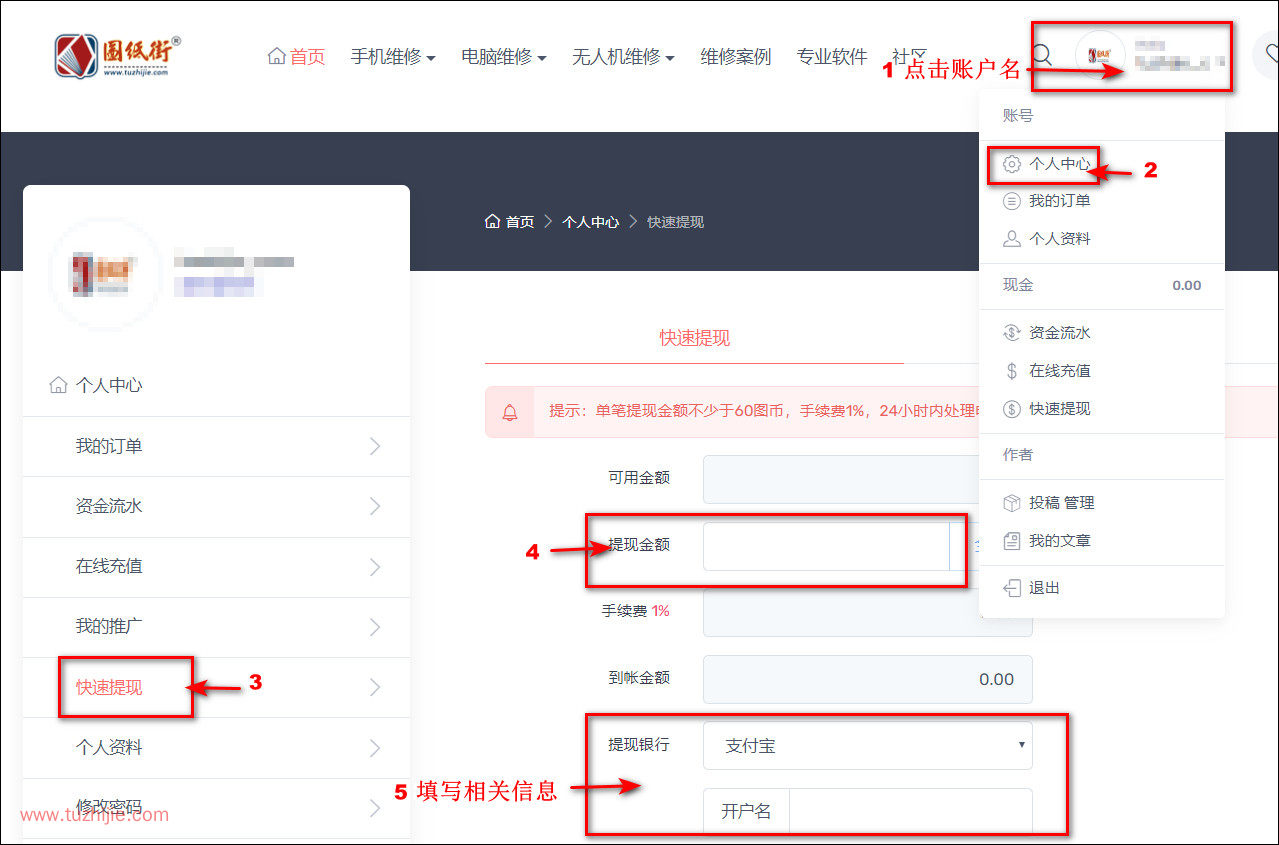Click the gear icon beside 个人中心

1012,164
